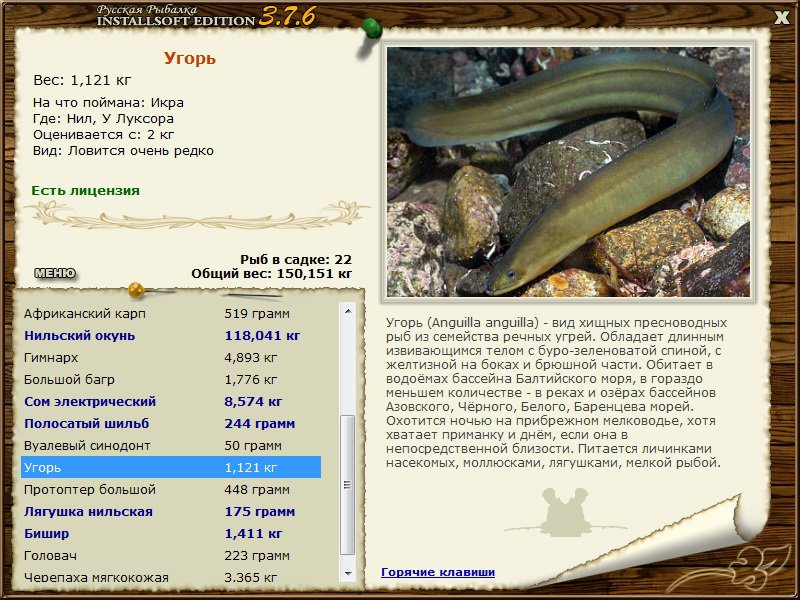This screenshot has width=800, height=600.
Task: Select Африканский карп in the list
Action: pos(171,314)
